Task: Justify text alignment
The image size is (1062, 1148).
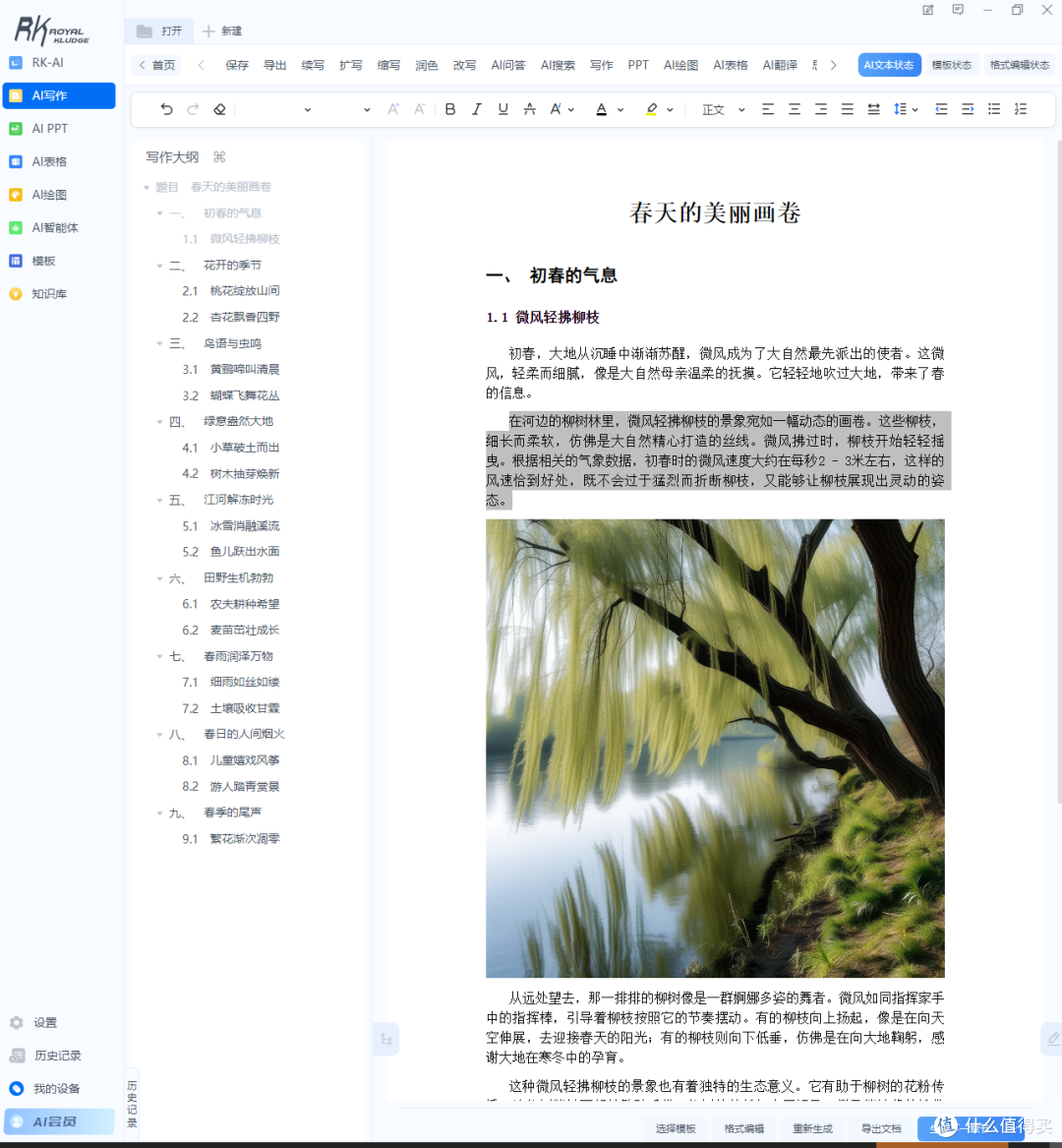Action: coord(847,109)
